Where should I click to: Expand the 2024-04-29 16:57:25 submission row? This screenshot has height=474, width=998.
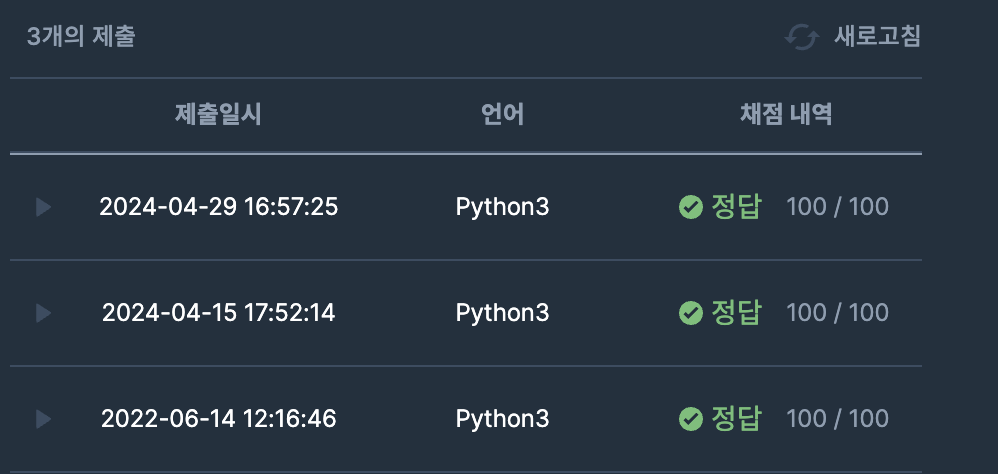pyautogui.click(x=43, y=207)
